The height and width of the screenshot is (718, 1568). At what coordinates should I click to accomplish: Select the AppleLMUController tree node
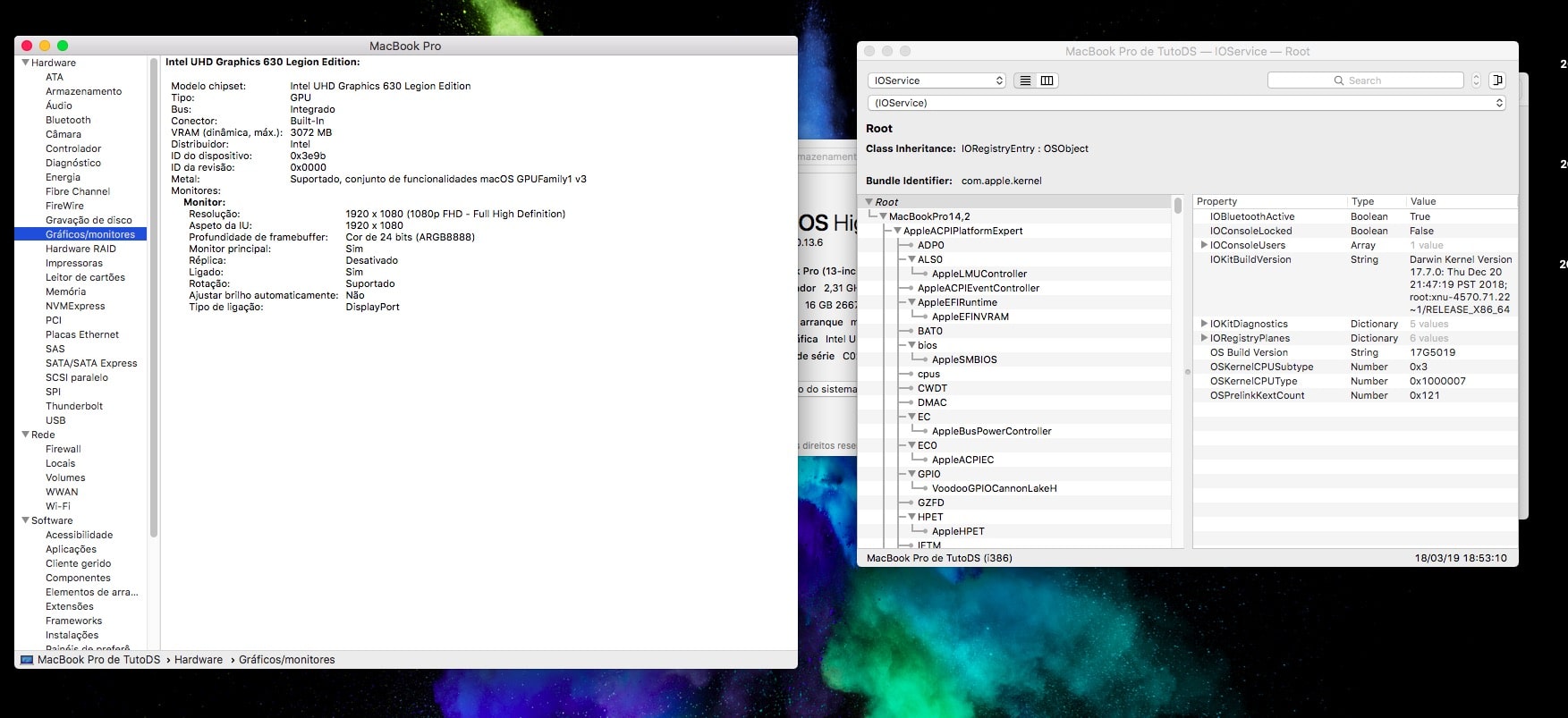point(979,274)
